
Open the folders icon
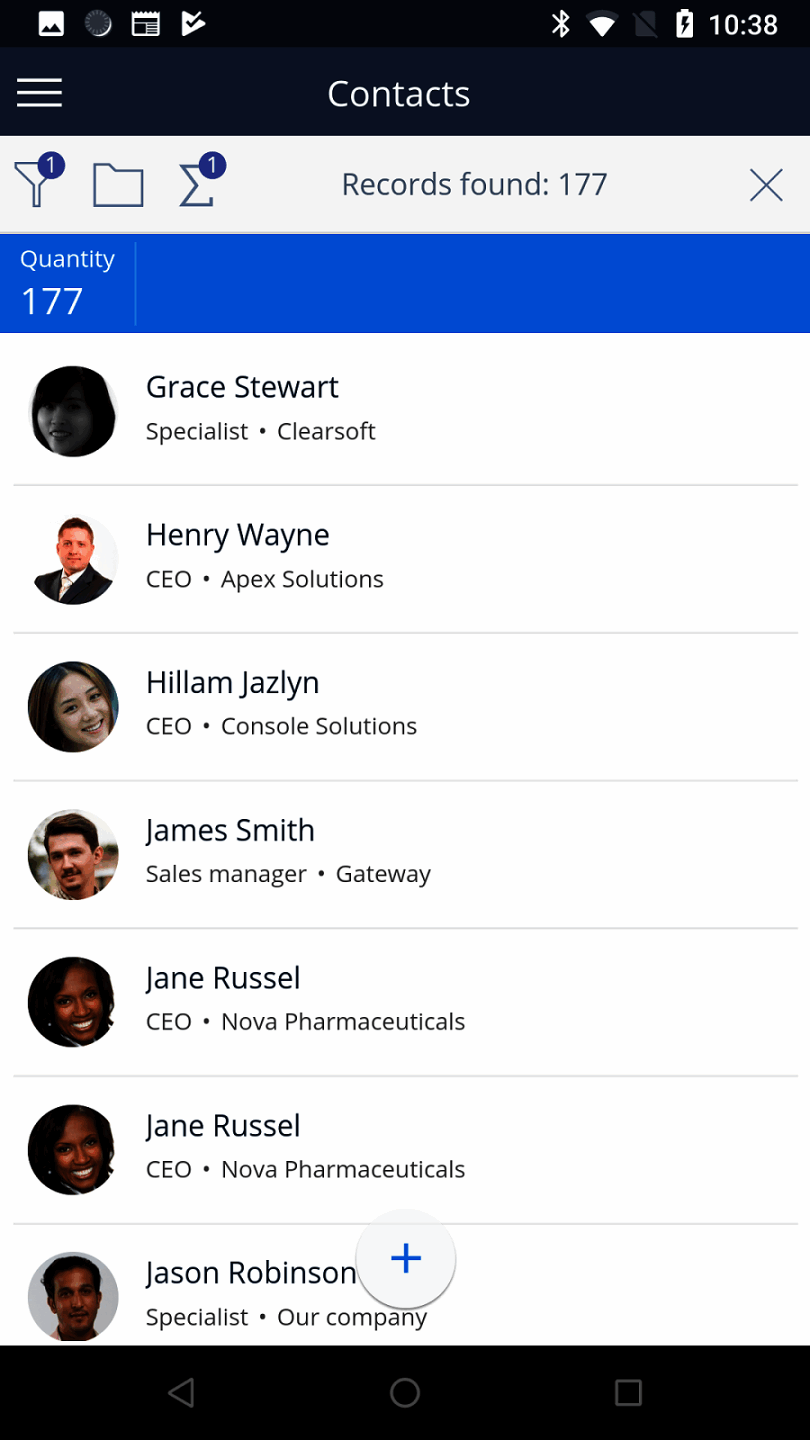(118, 185)
